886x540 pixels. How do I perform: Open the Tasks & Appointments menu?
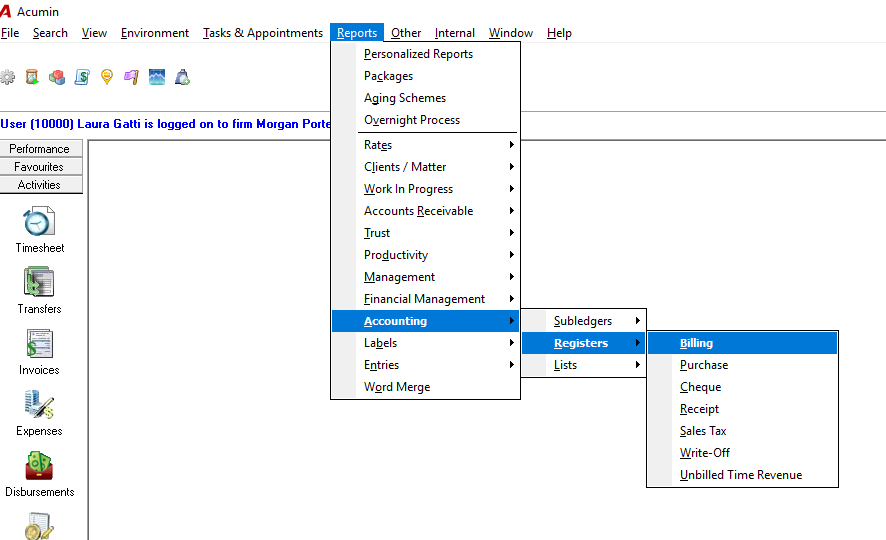[263, 33]
